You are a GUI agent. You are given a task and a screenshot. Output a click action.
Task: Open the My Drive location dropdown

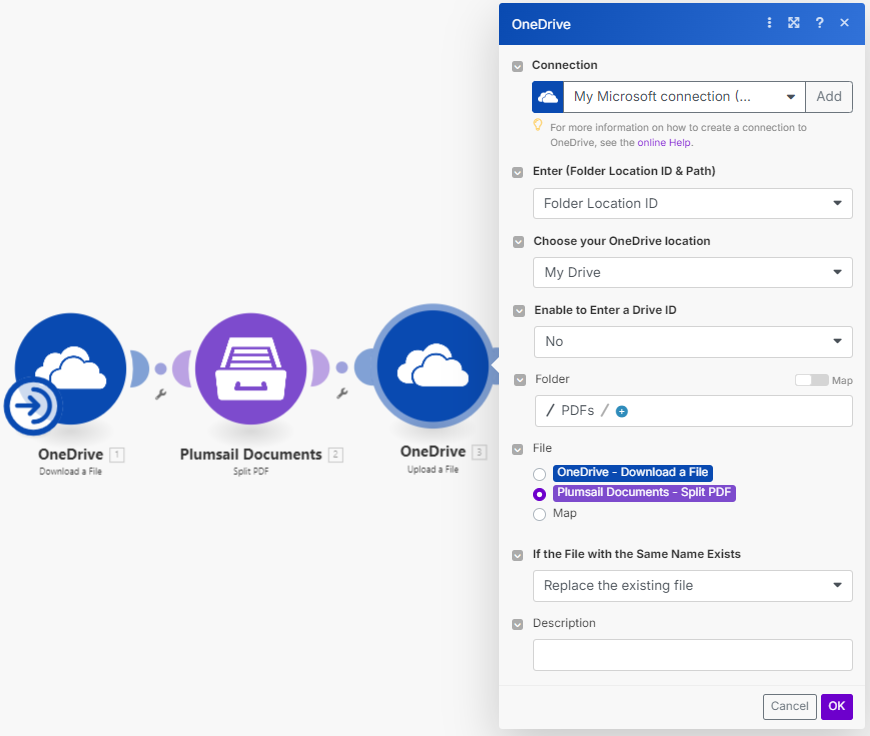click(692, 273)
